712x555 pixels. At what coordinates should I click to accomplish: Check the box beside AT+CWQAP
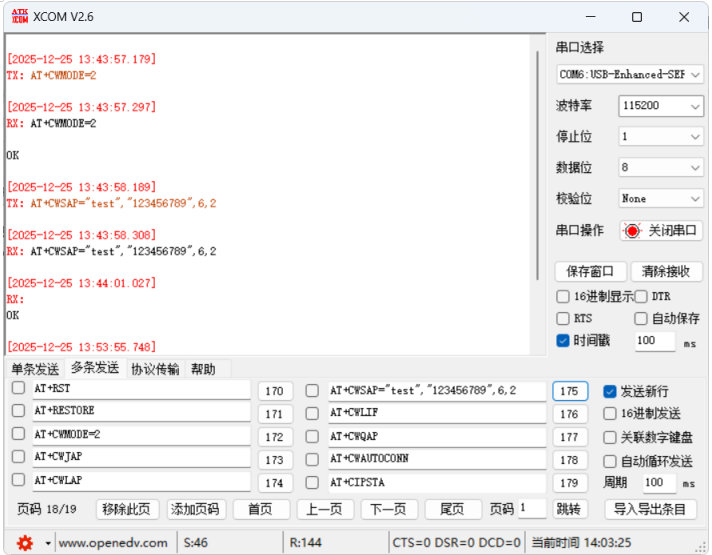(x=312, y=436)
